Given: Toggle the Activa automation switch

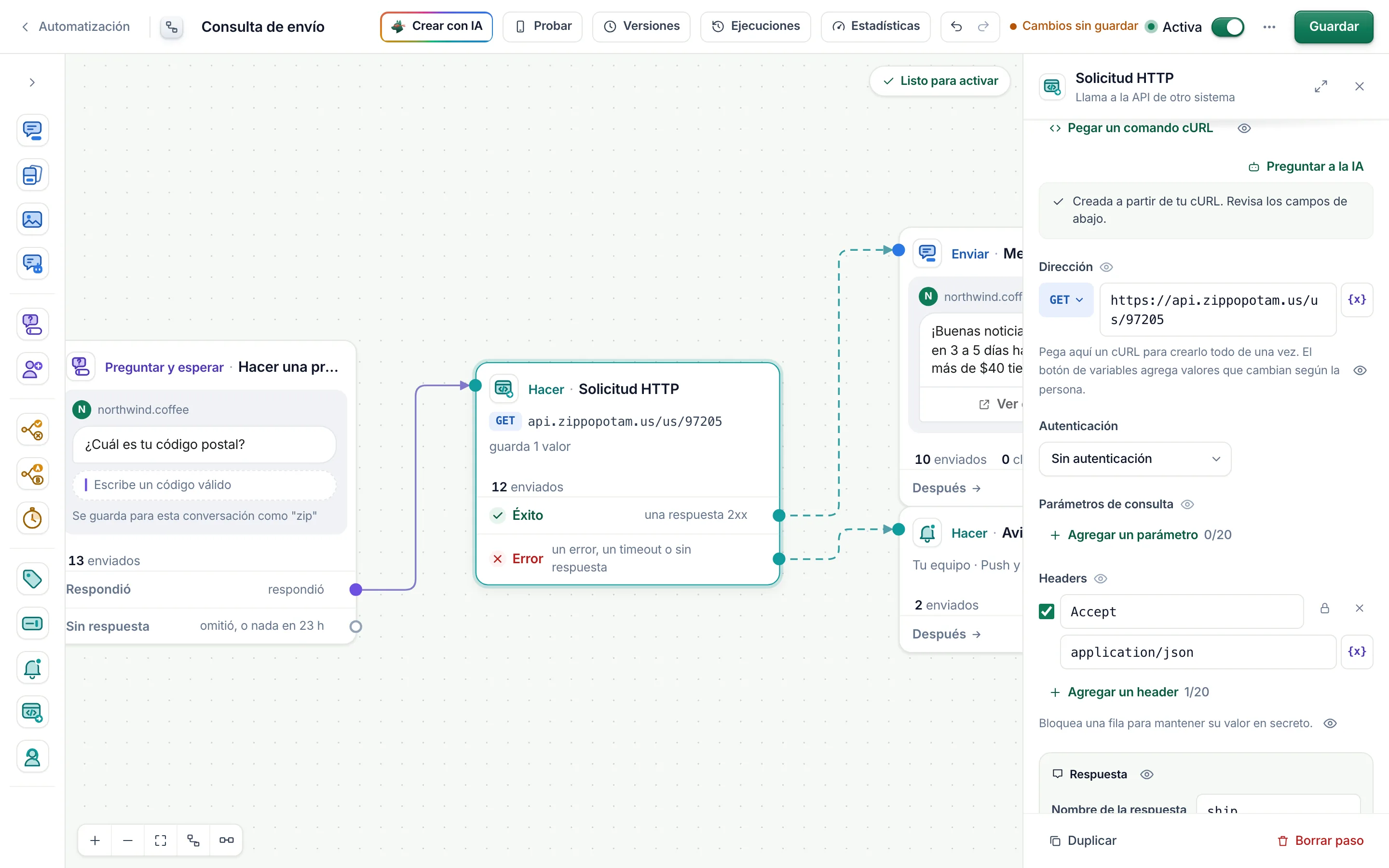Looking at the screenshot, I should [x=1228, y=27].
